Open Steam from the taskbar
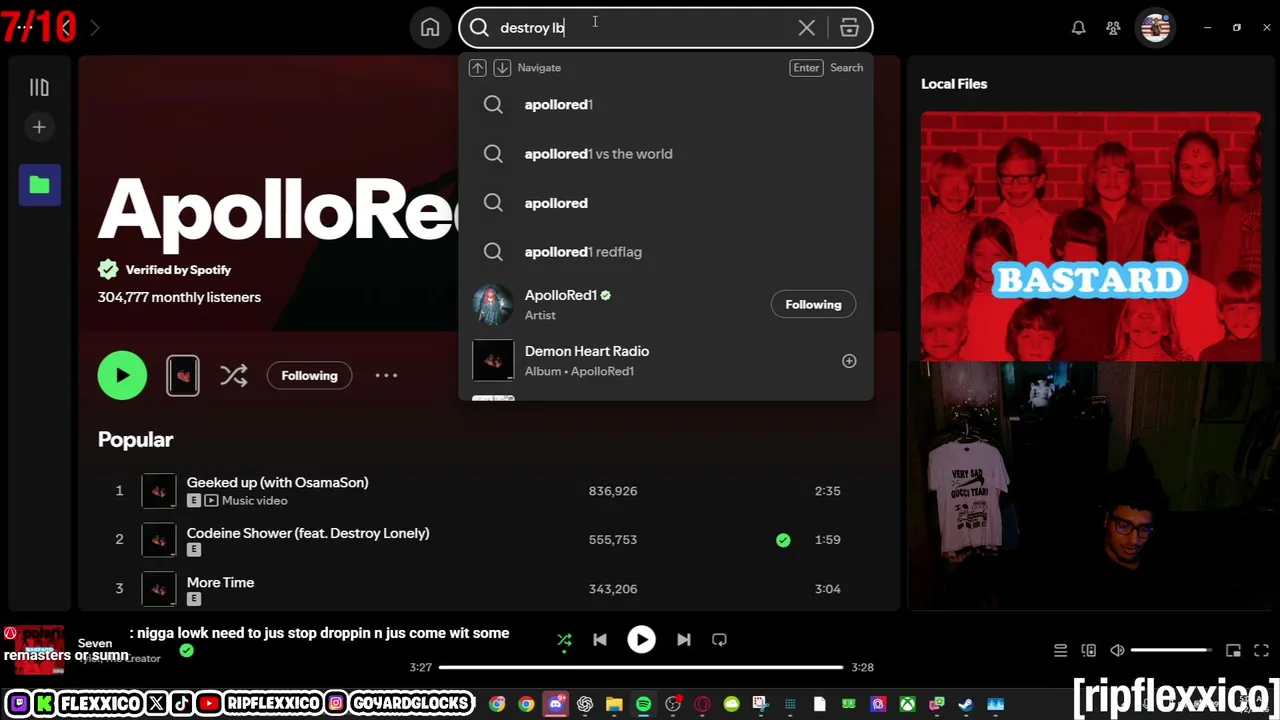This screenshot has height=720, width=1280. click(966, 704)
